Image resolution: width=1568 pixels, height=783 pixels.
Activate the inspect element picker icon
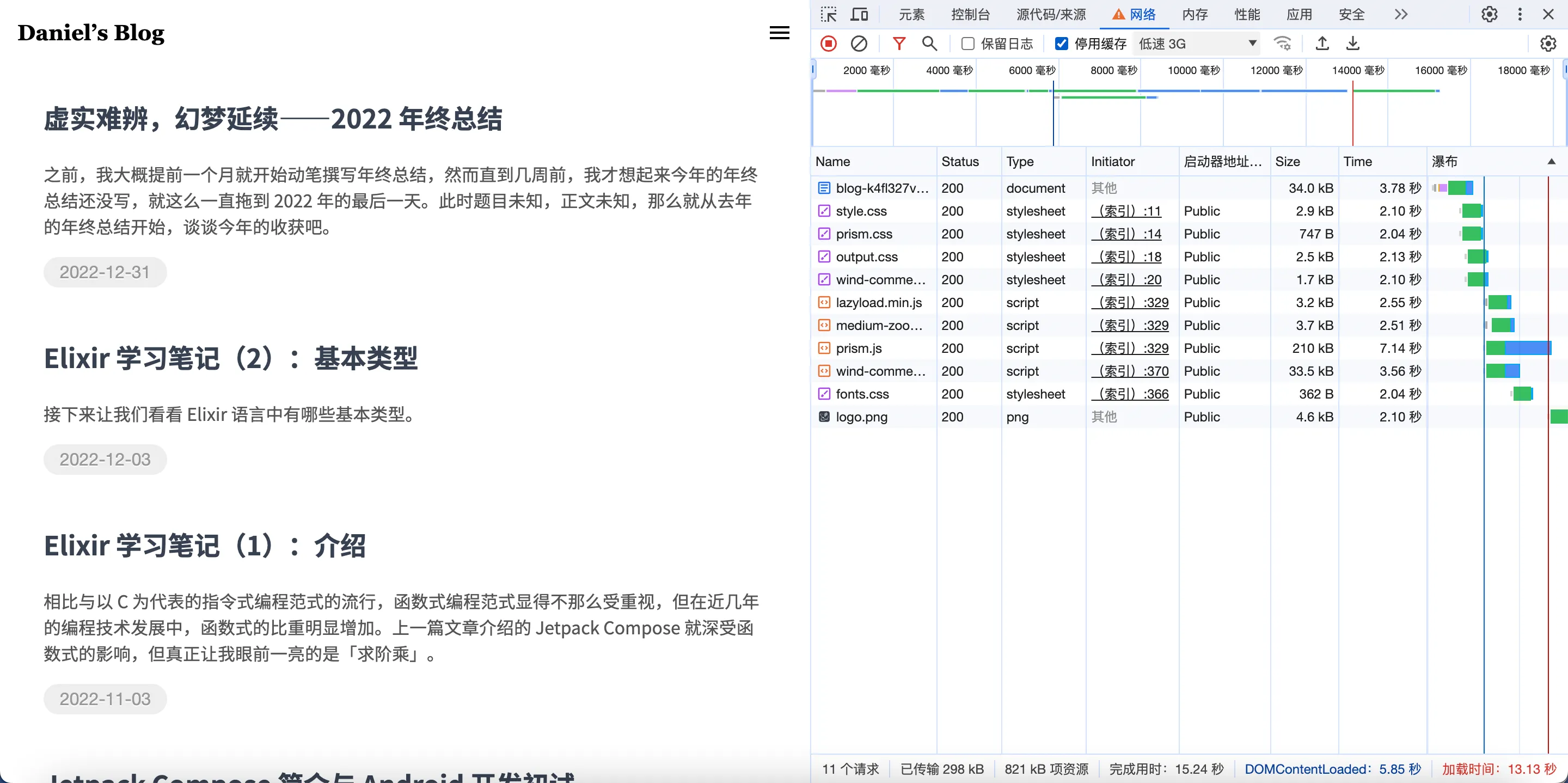click(x=829, y=14)
